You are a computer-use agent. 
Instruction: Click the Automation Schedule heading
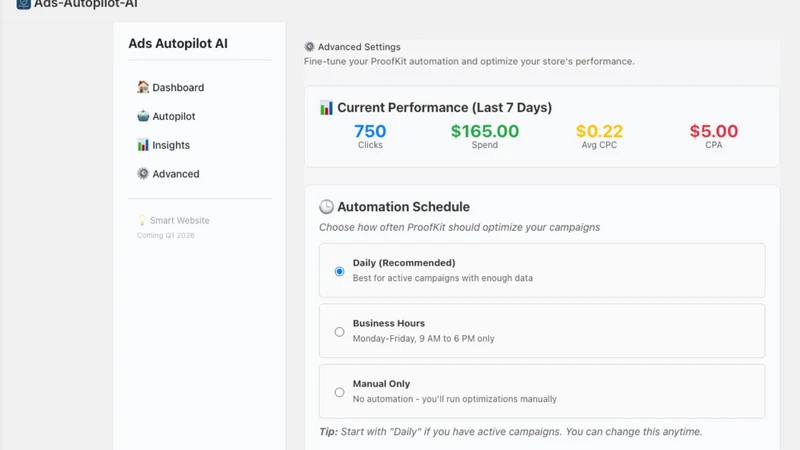404,207
